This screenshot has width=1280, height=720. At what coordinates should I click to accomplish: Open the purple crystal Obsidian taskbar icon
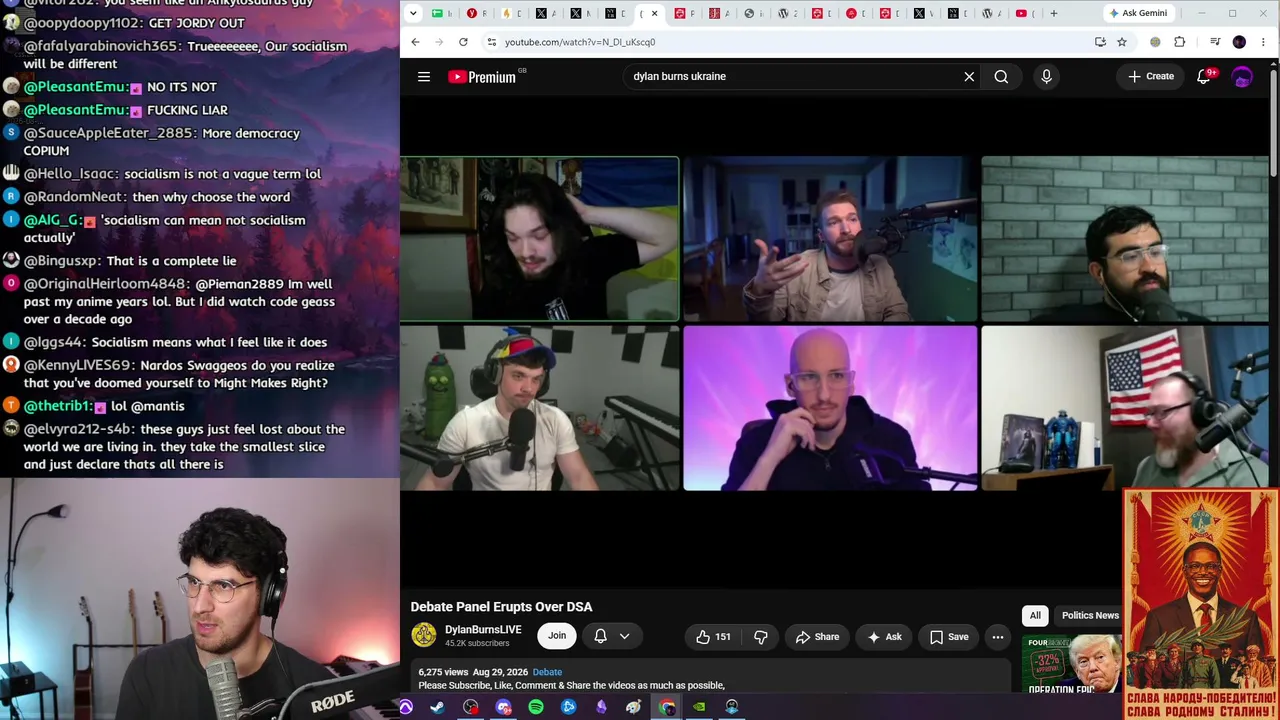tap(601, 707)
